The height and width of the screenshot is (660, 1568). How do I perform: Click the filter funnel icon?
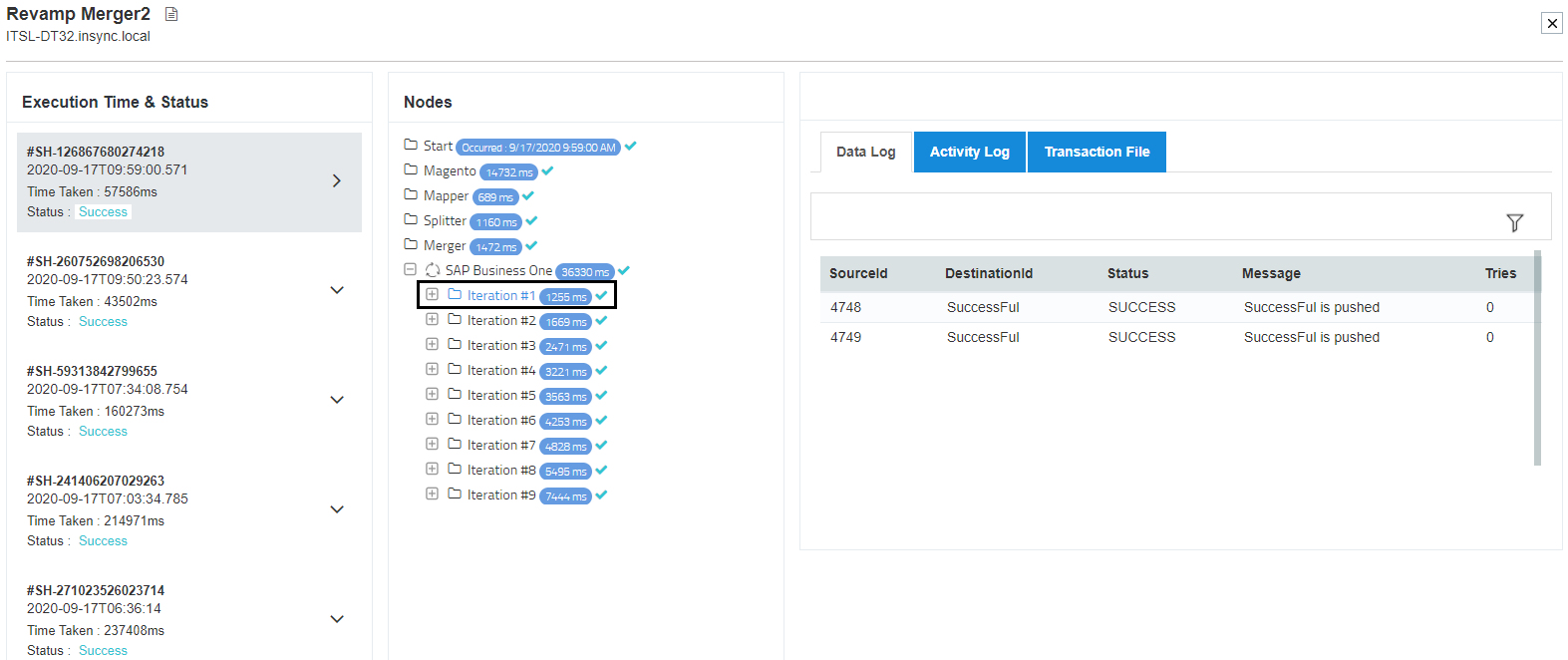[1514, 222]
